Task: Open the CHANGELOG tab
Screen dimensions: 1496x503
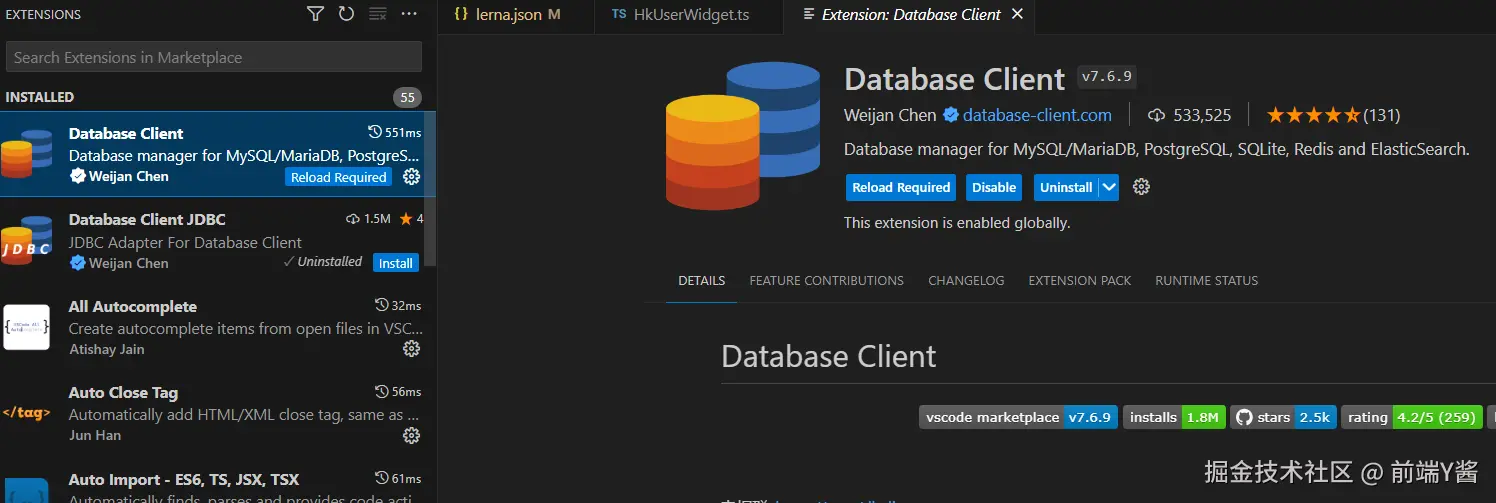Action: click(x=966, y=281)
